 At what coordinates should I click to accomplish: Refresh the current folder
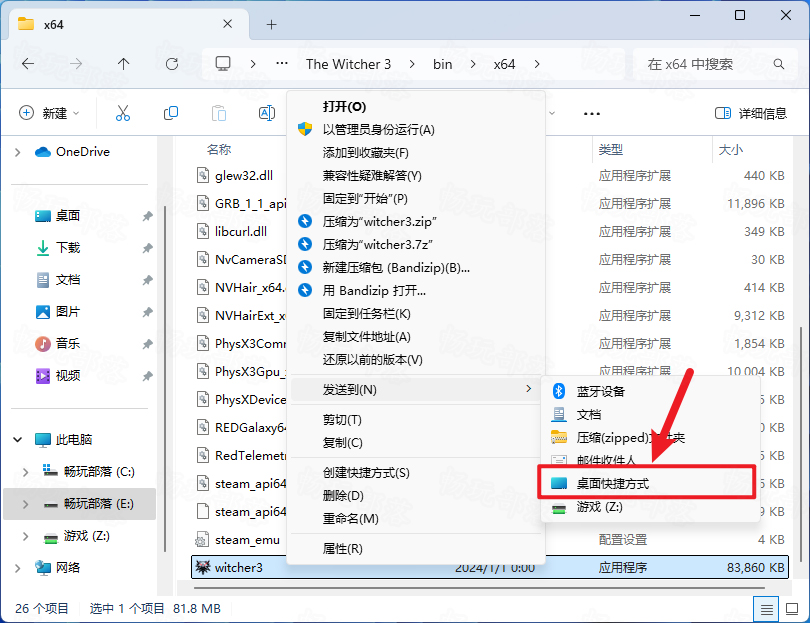(172, 64)
